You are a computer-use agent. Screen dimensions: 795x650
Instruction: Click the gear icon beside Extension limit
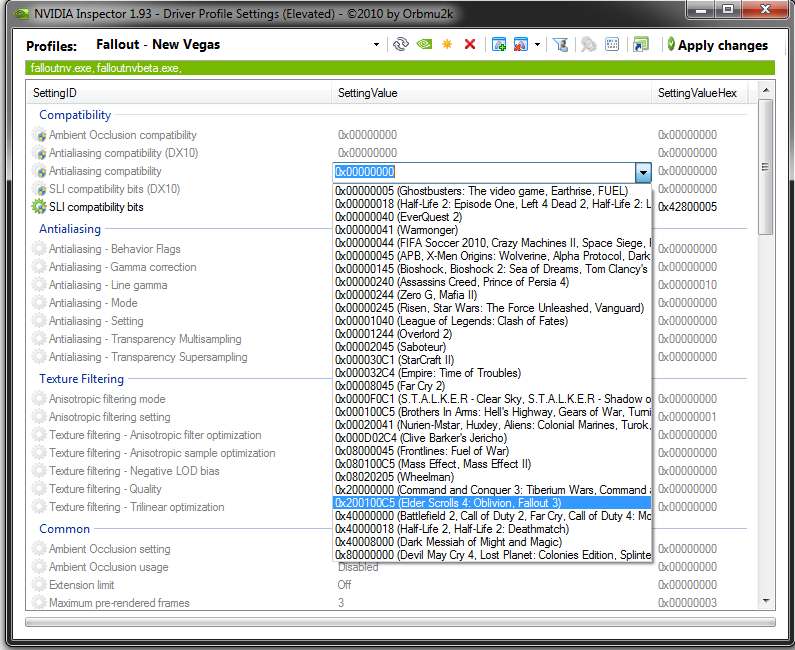point(39,585)
